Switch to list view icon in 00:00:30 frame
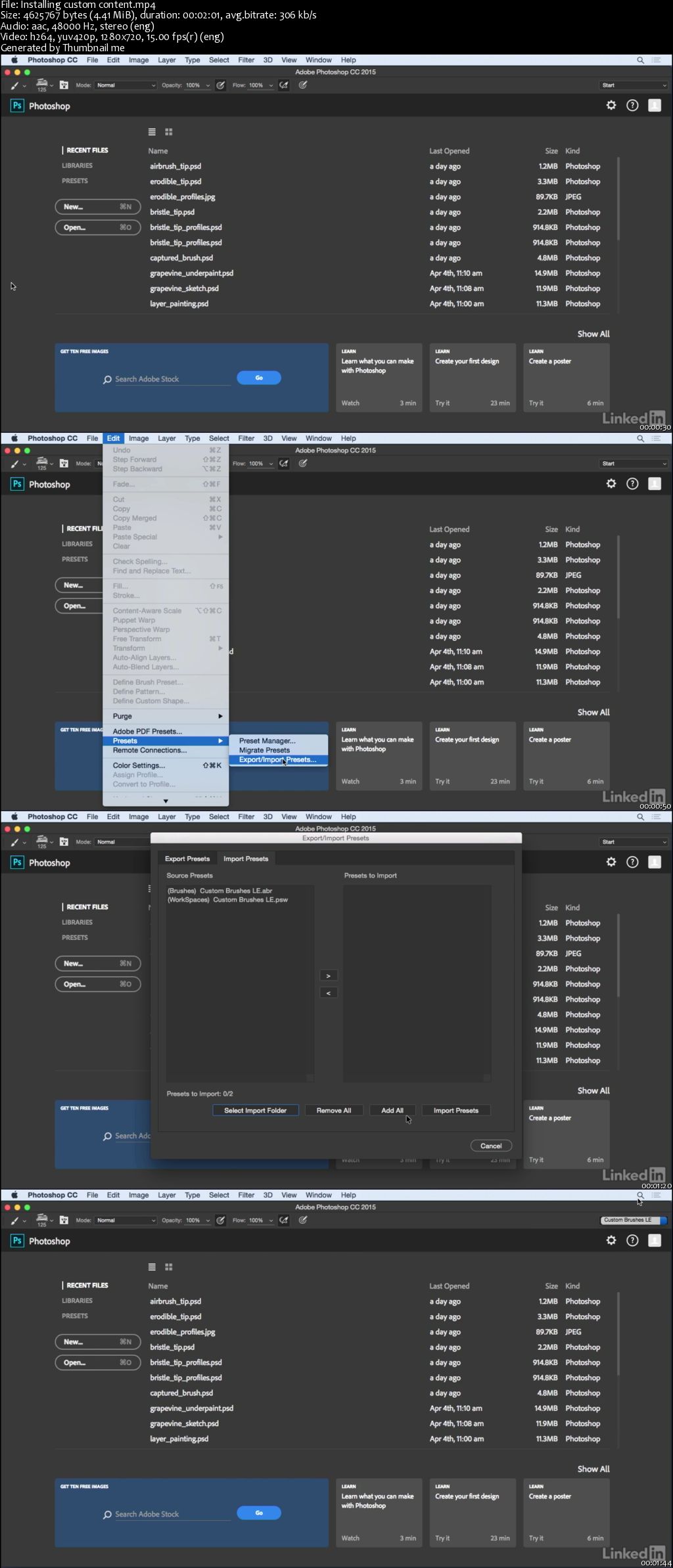The height and width of the screenshot is (1568, 673). tap(152, 132)
